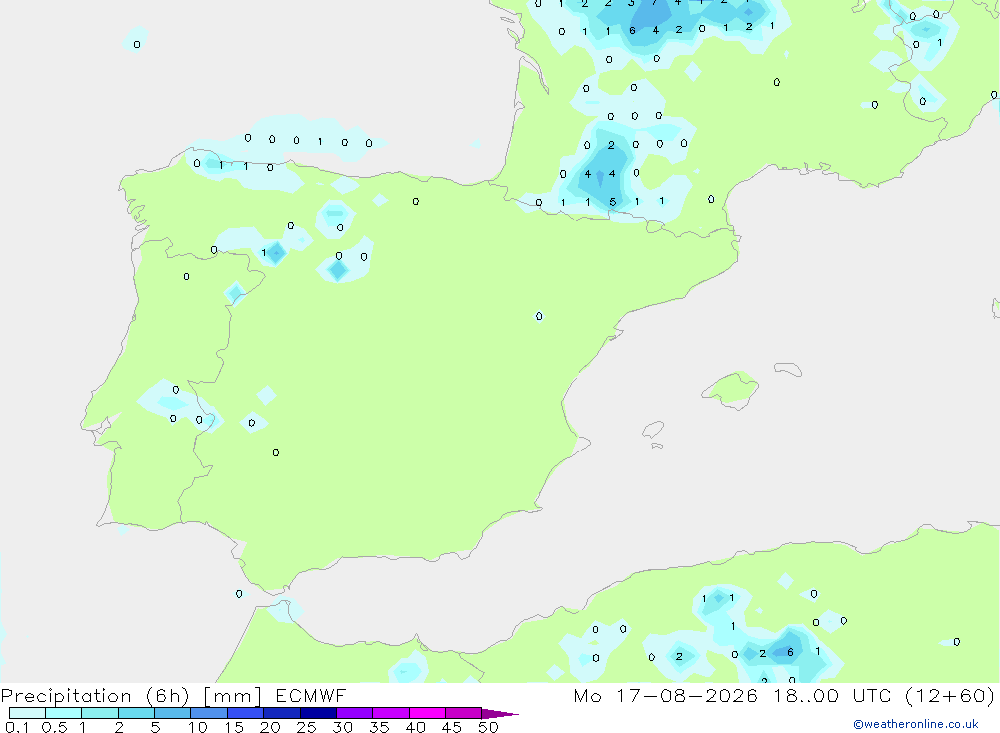Image resolution: width=1000 pixels, height=733 pixels.
Task: Click the "6" value in Algeria's rain cell
Action: tap(790, 652)
